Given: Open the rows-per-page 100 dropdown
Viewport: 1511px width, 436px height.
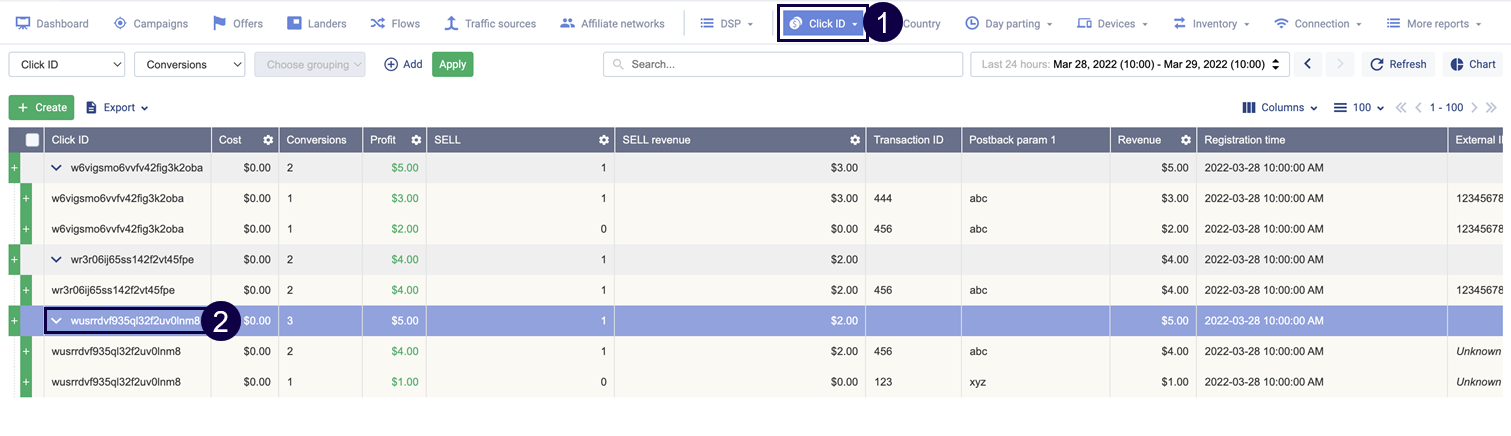Looking at the screenshot, I should [x=1360, y=108].
